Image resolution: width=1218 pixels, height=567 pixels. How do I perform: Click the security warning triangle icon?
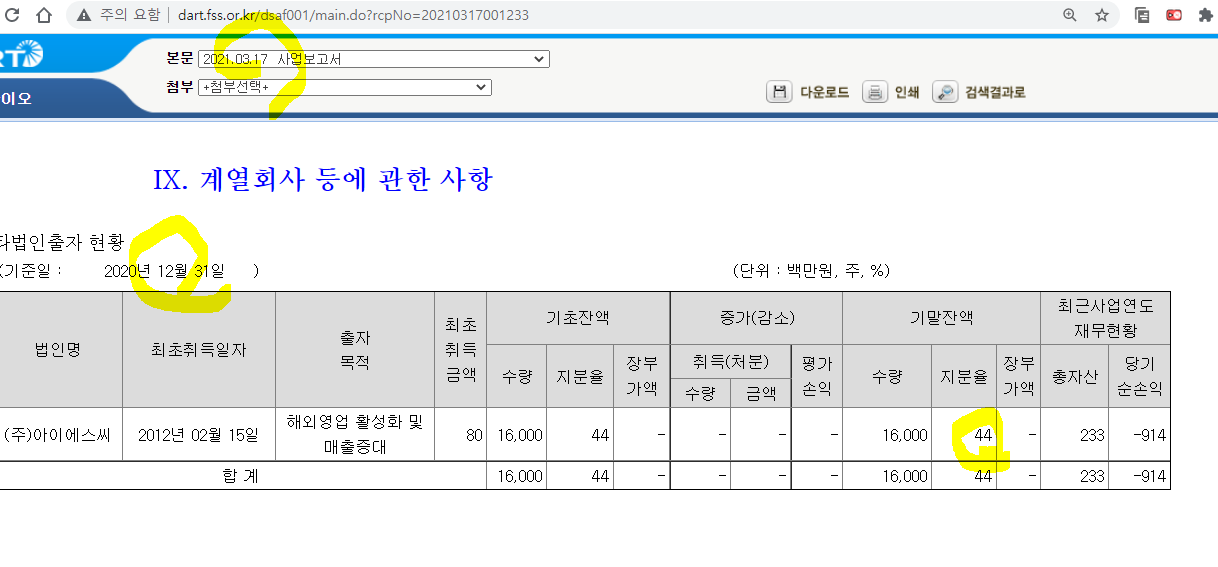tap(84, 15)
